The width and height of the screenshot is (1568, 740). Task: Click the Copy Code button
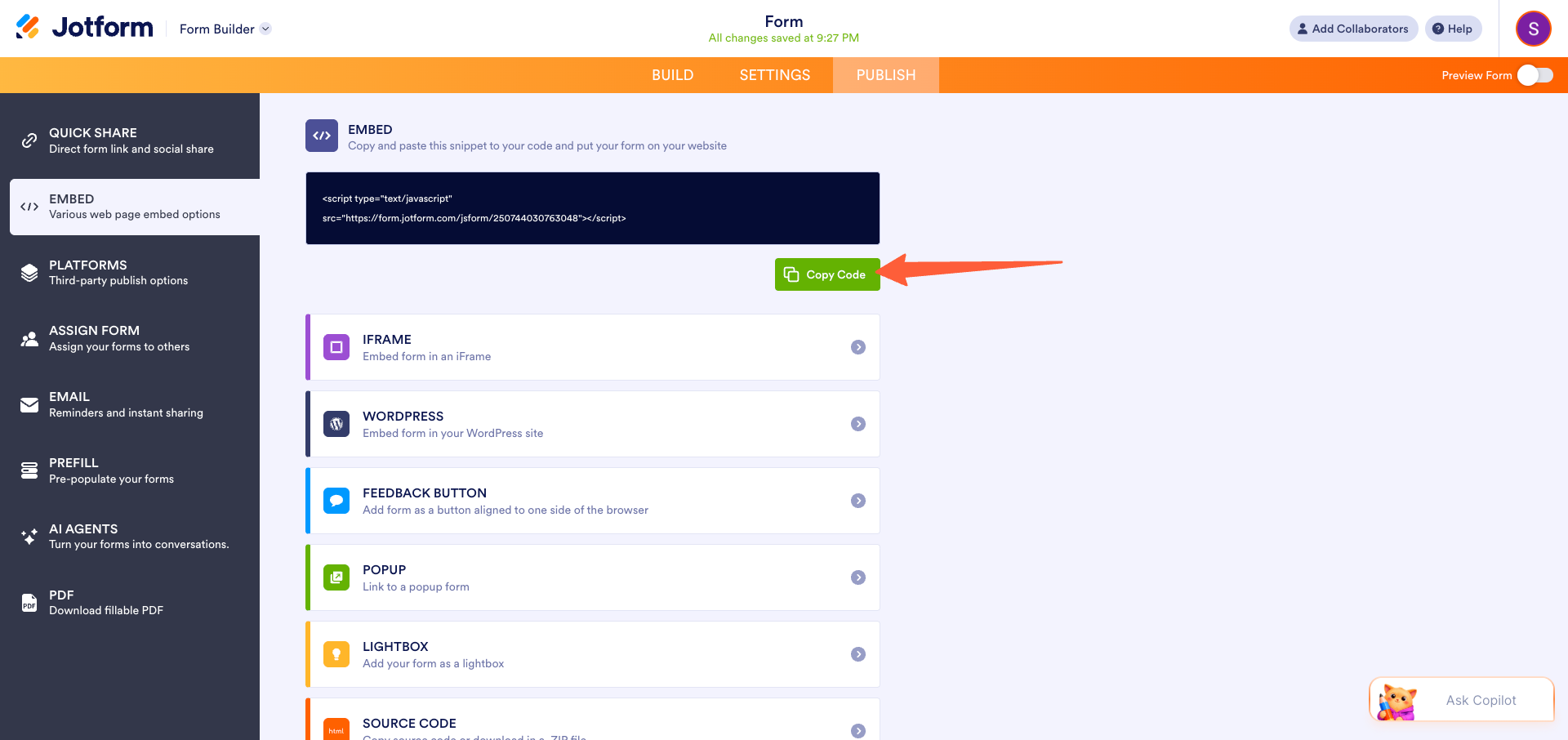coord(827,274)
